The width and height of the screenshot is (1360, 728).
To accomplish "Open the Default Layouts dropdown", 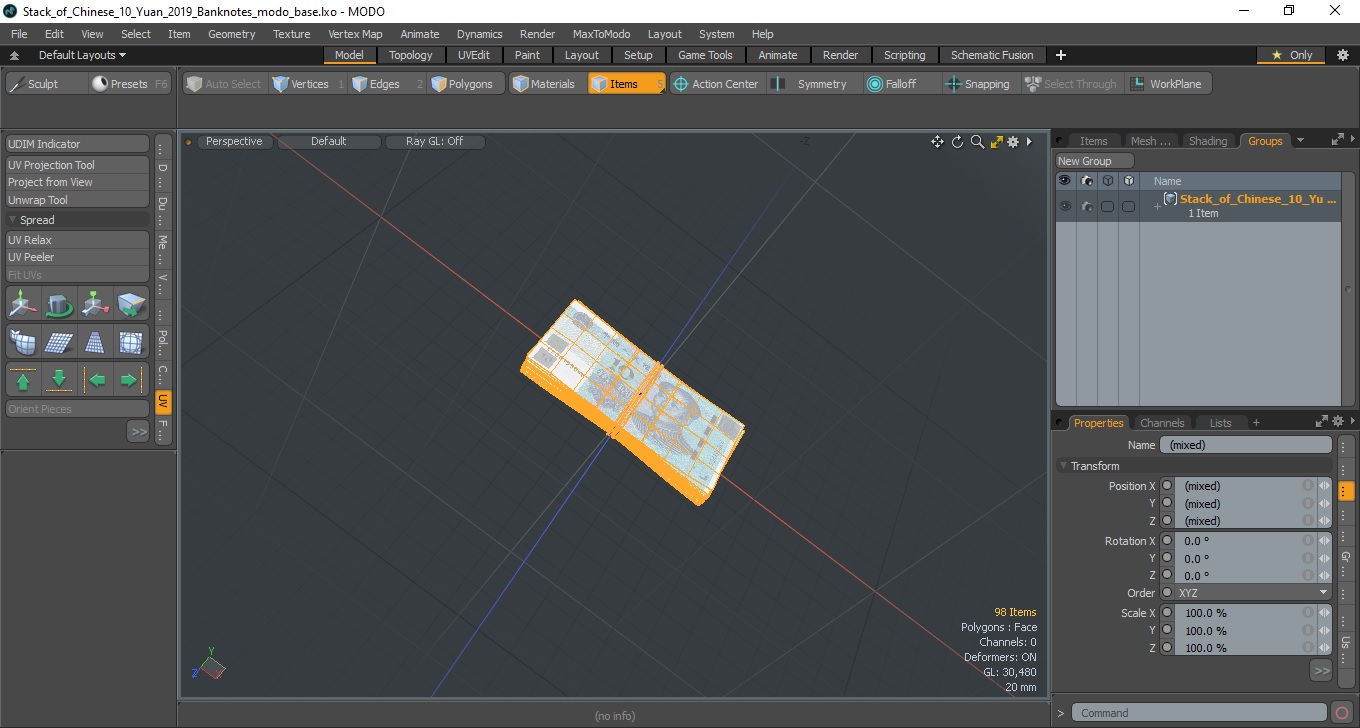I will coord(82,55).
